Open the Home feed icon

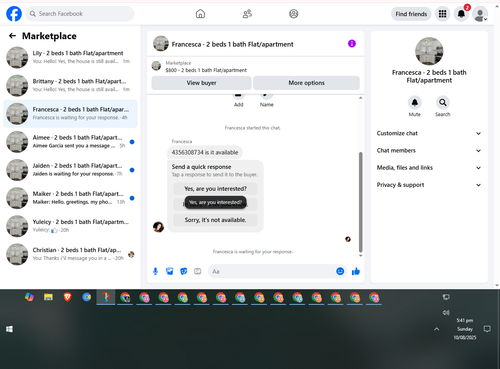pos(200,14)
